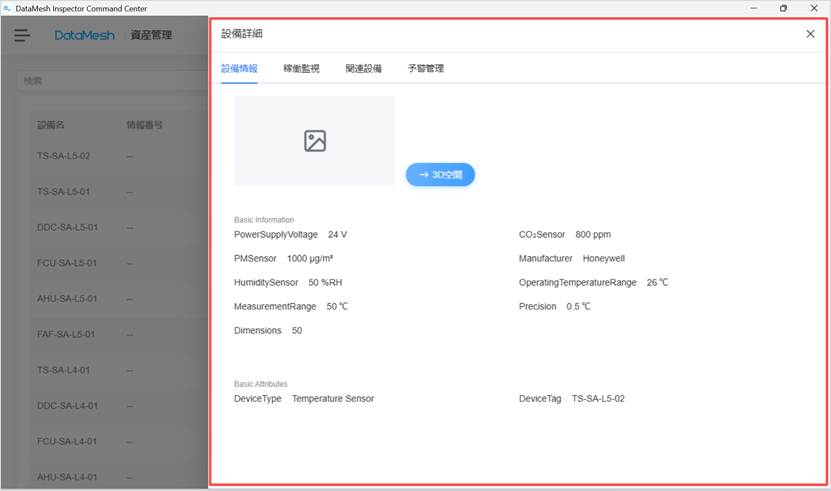The image size is (831, 491).
Task: Select the DDC-SA-L5-01 device row
Action: tap(67, 227)
